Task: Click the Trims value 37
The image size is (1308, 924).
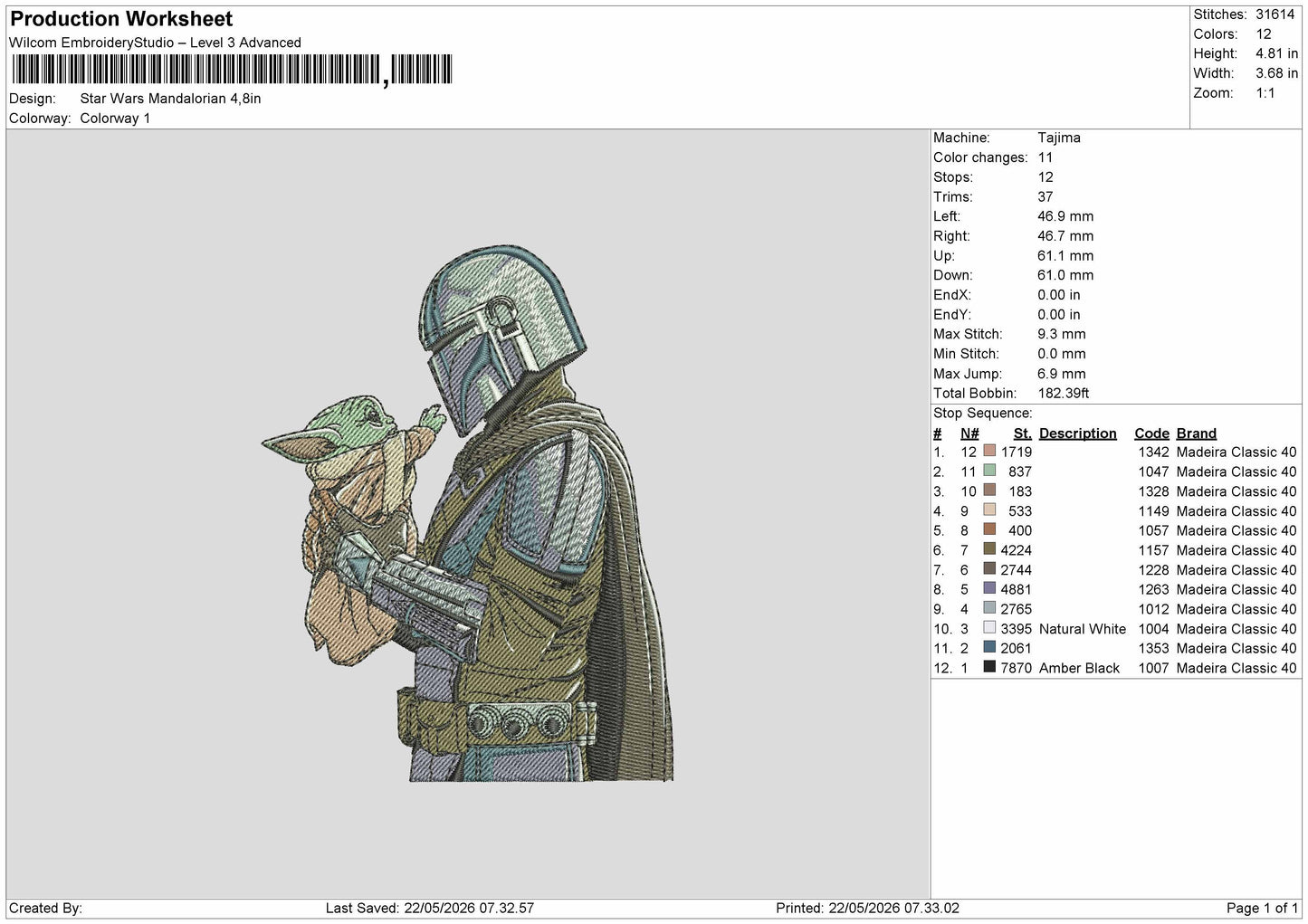Action: (1045, 196)
